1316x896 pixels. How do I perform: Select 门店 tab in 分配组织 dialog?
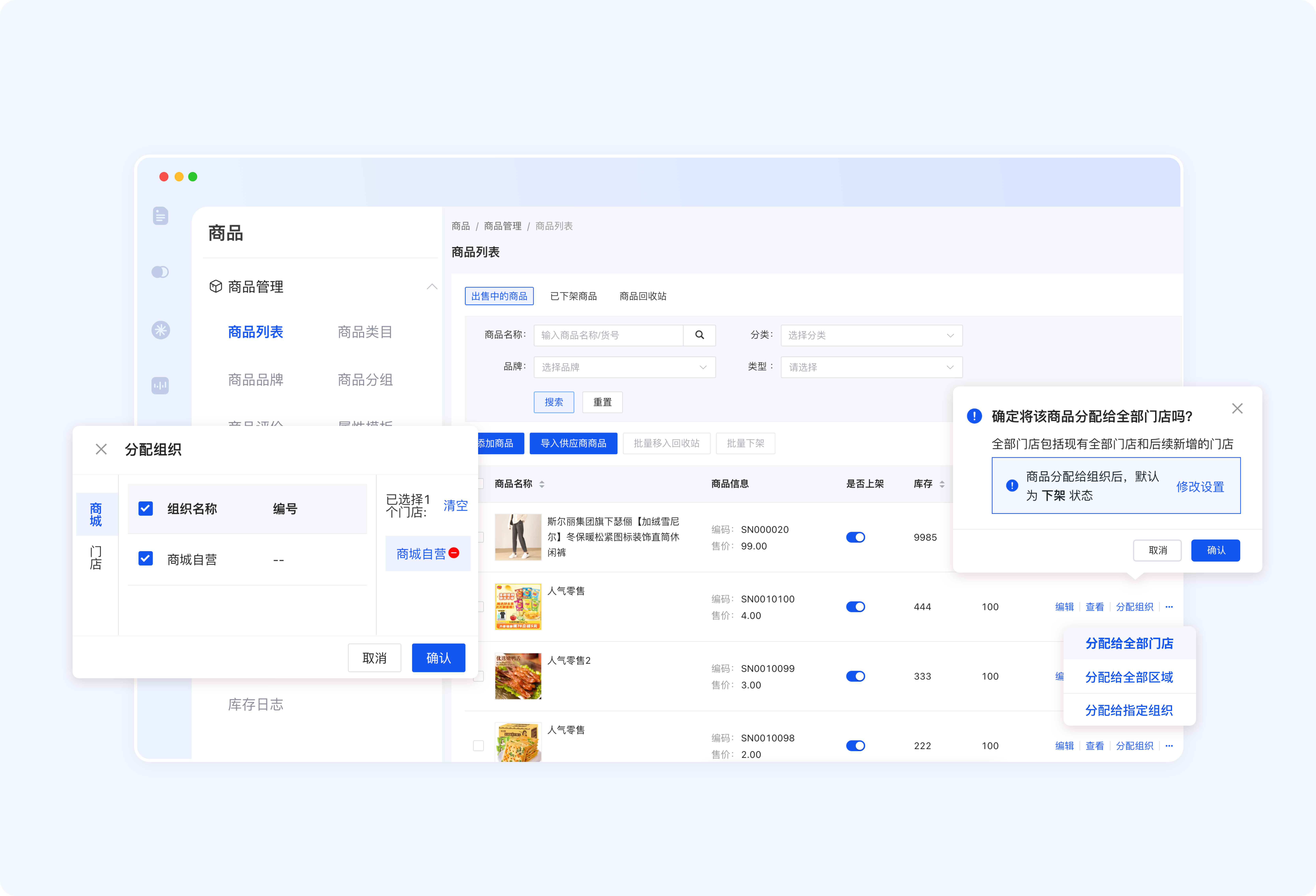click(x=96, y=558)
